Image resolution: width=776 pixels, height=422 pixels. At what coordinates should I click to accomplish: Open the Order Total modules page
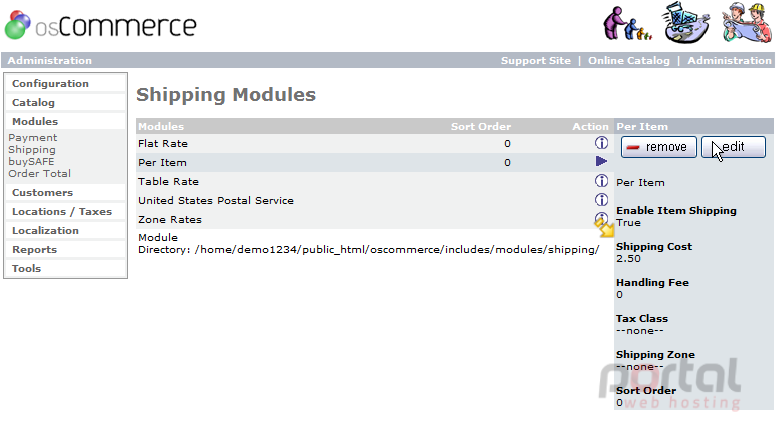click(x=40, y=174)
